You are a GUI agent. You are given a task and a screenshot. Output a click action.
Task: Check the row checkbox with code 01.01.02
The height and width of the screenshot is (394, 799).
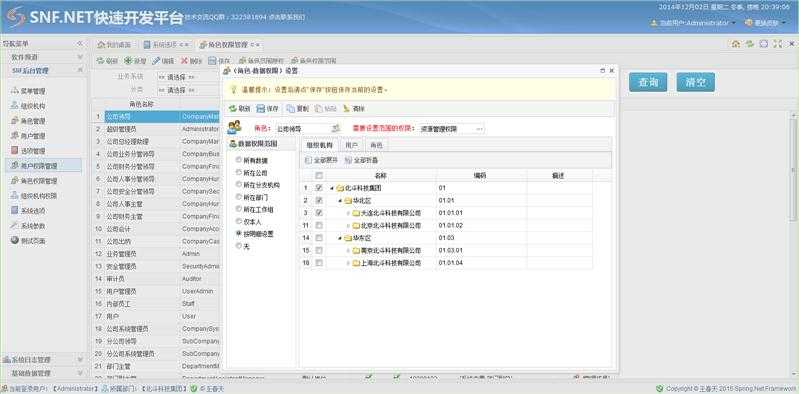point(319,225)
